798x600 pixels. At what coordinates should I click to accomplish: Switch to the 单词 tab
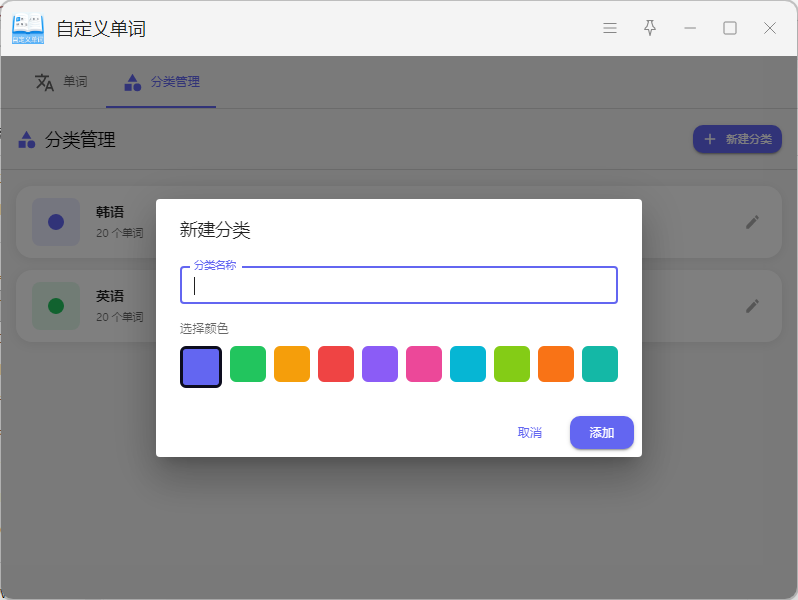click(x=62, y=82)
